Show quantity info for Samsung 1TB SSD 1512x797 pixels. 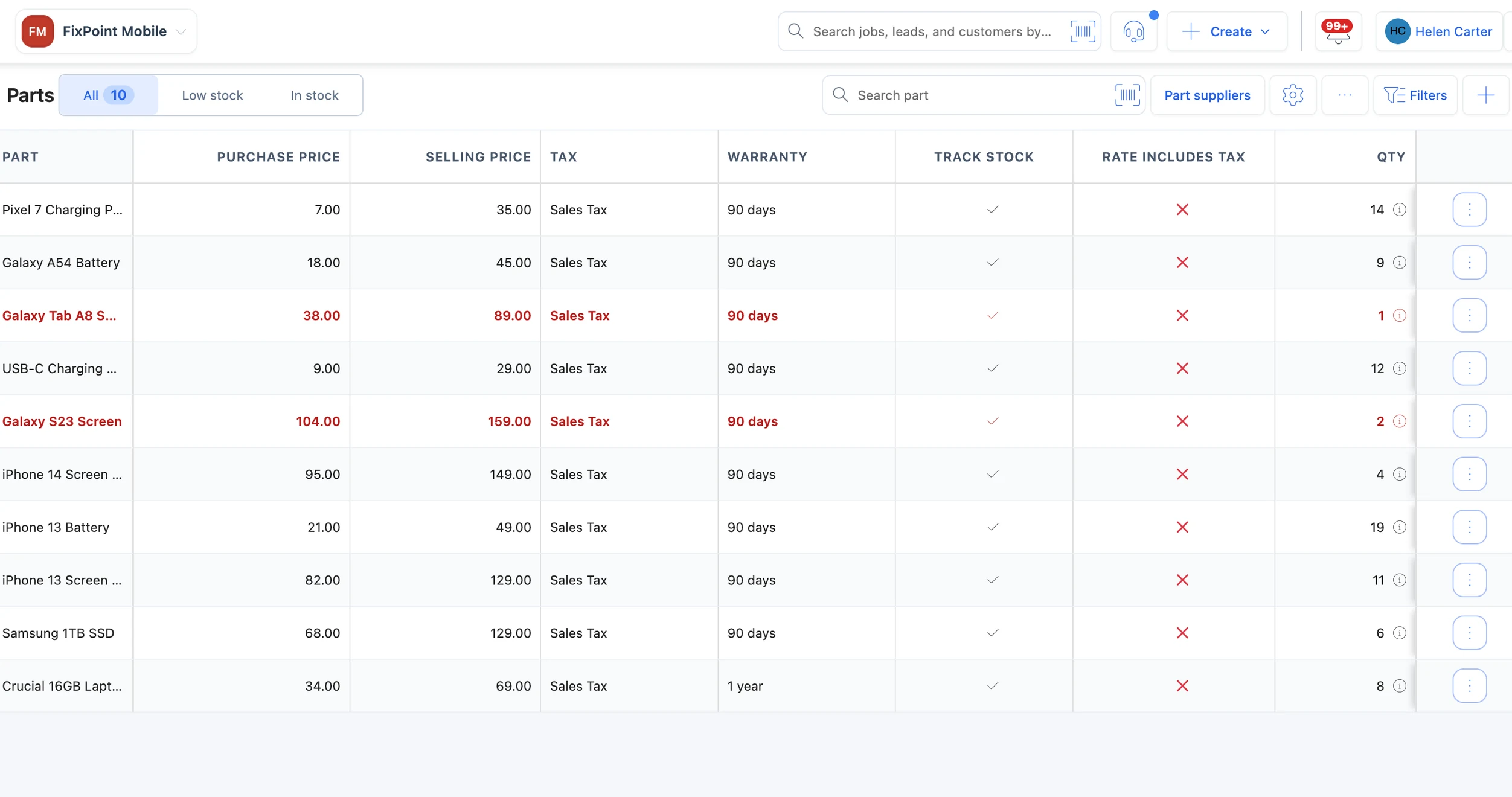(x=1400, y=633)
